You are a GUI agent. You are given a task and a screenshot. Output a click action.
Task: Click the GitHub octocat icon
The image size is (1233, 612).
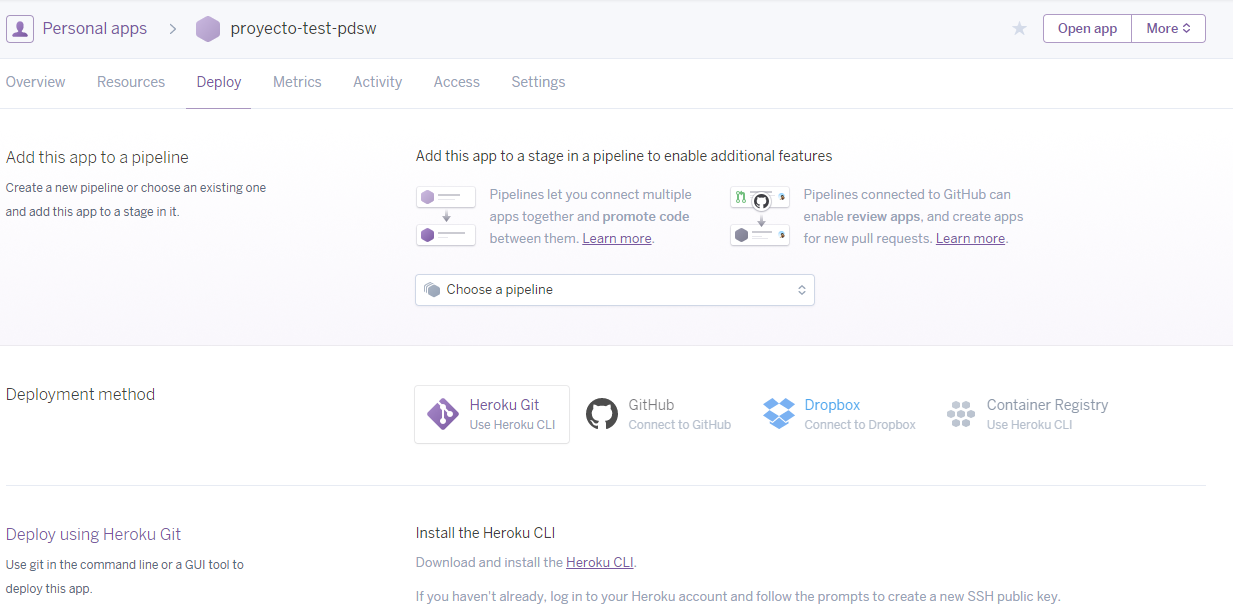601,414
